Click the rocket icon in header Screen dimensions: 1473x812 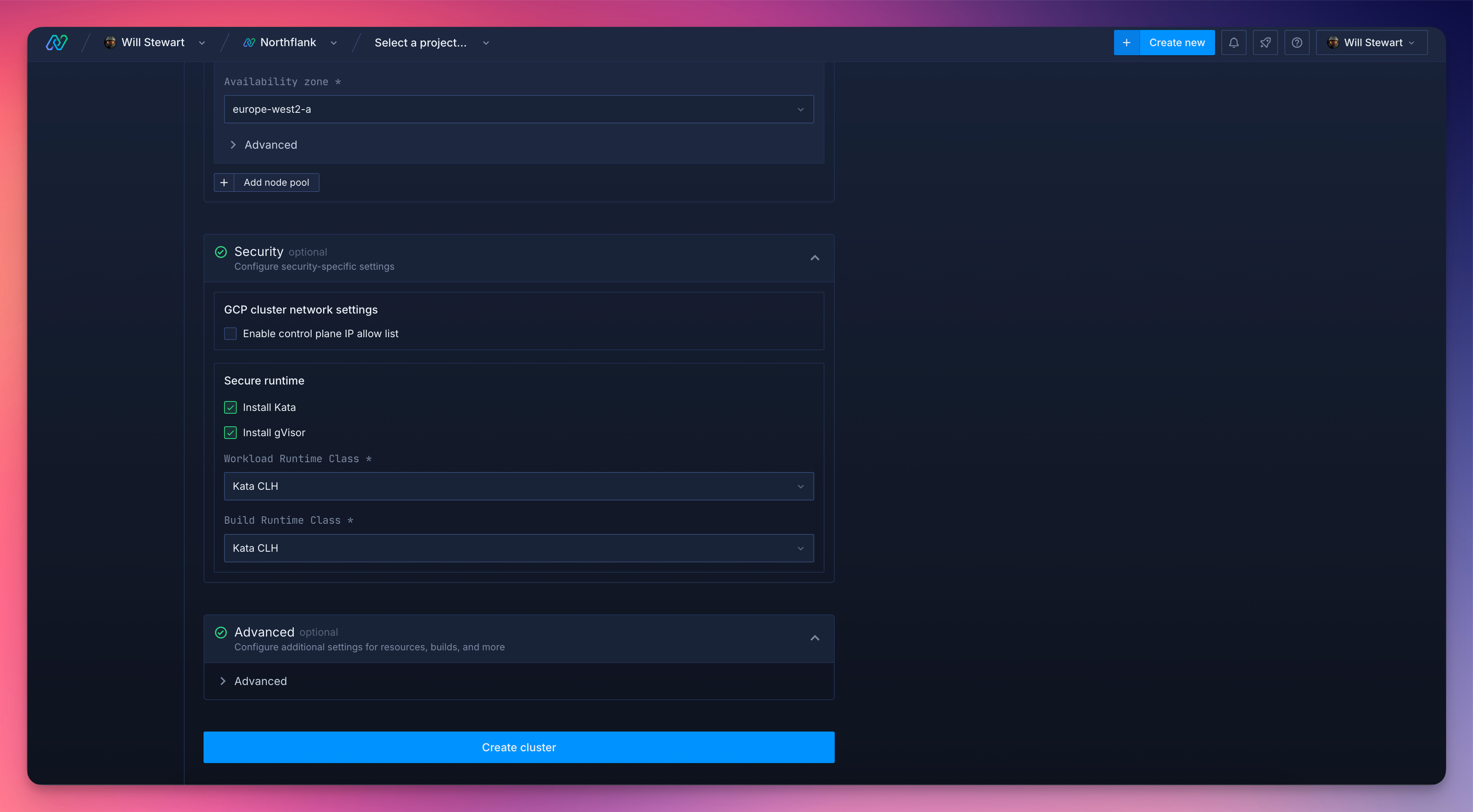(1265, 43)
